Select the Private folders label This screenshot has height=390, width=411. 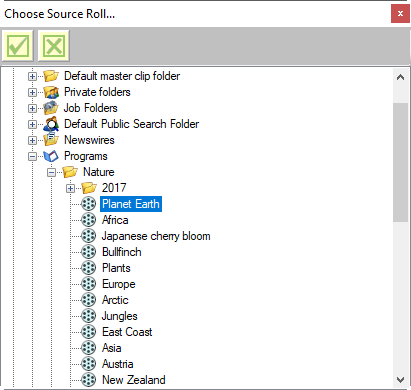pyautogui.click(x=97, y=92)
